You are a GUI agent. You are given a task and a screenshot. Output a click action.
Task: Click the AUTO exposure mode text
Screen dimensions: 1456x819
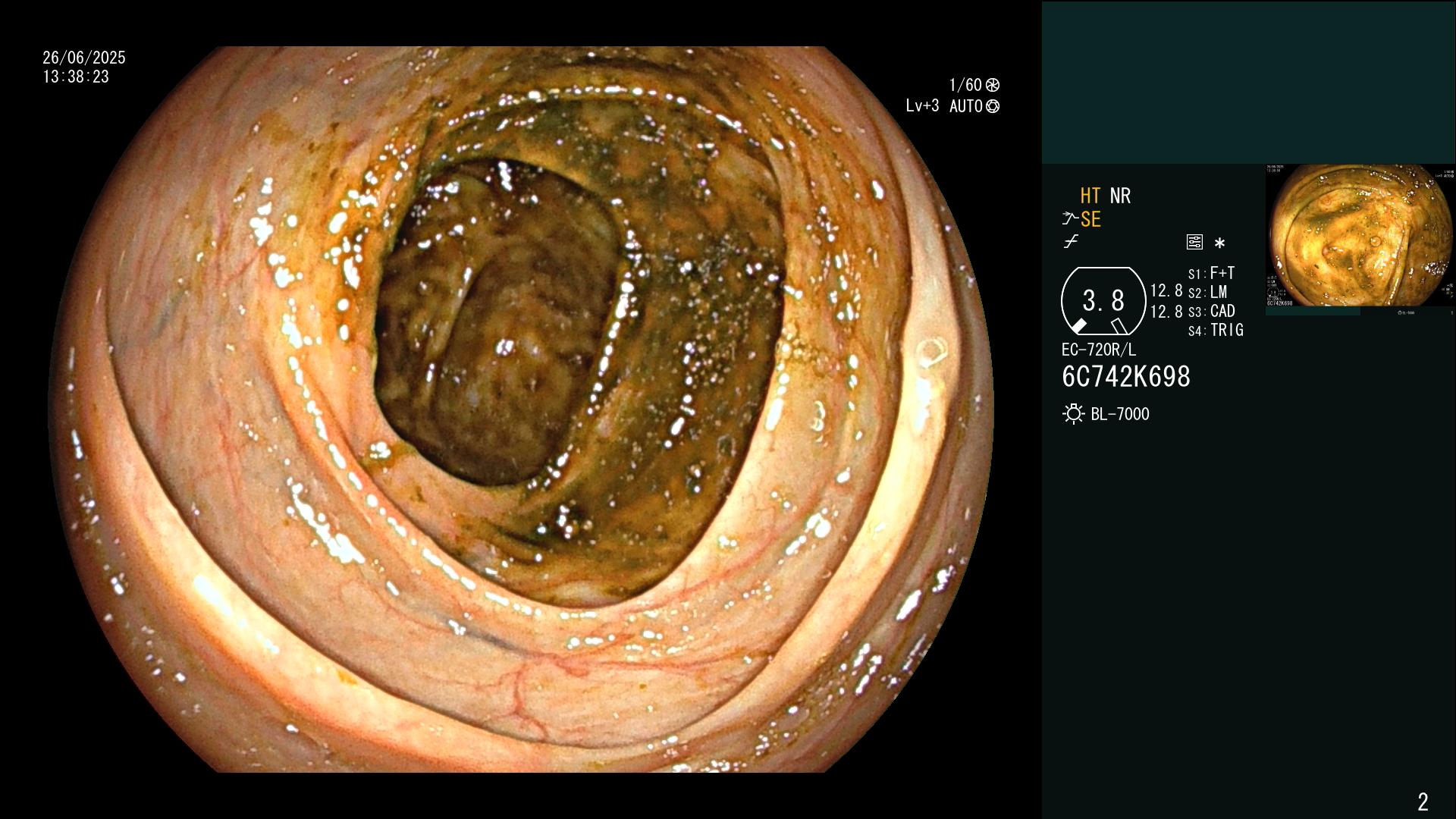[x=966, y=106]
